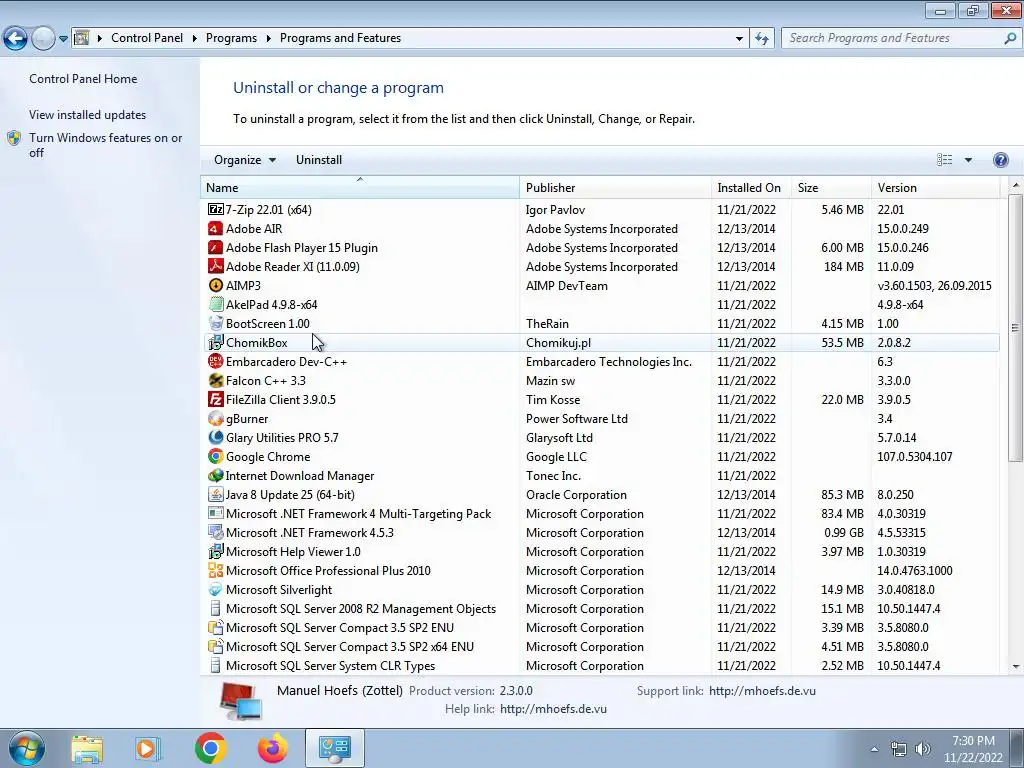
Task: Click the BootScreen 1.00 icon
Action: coord(215,323)
